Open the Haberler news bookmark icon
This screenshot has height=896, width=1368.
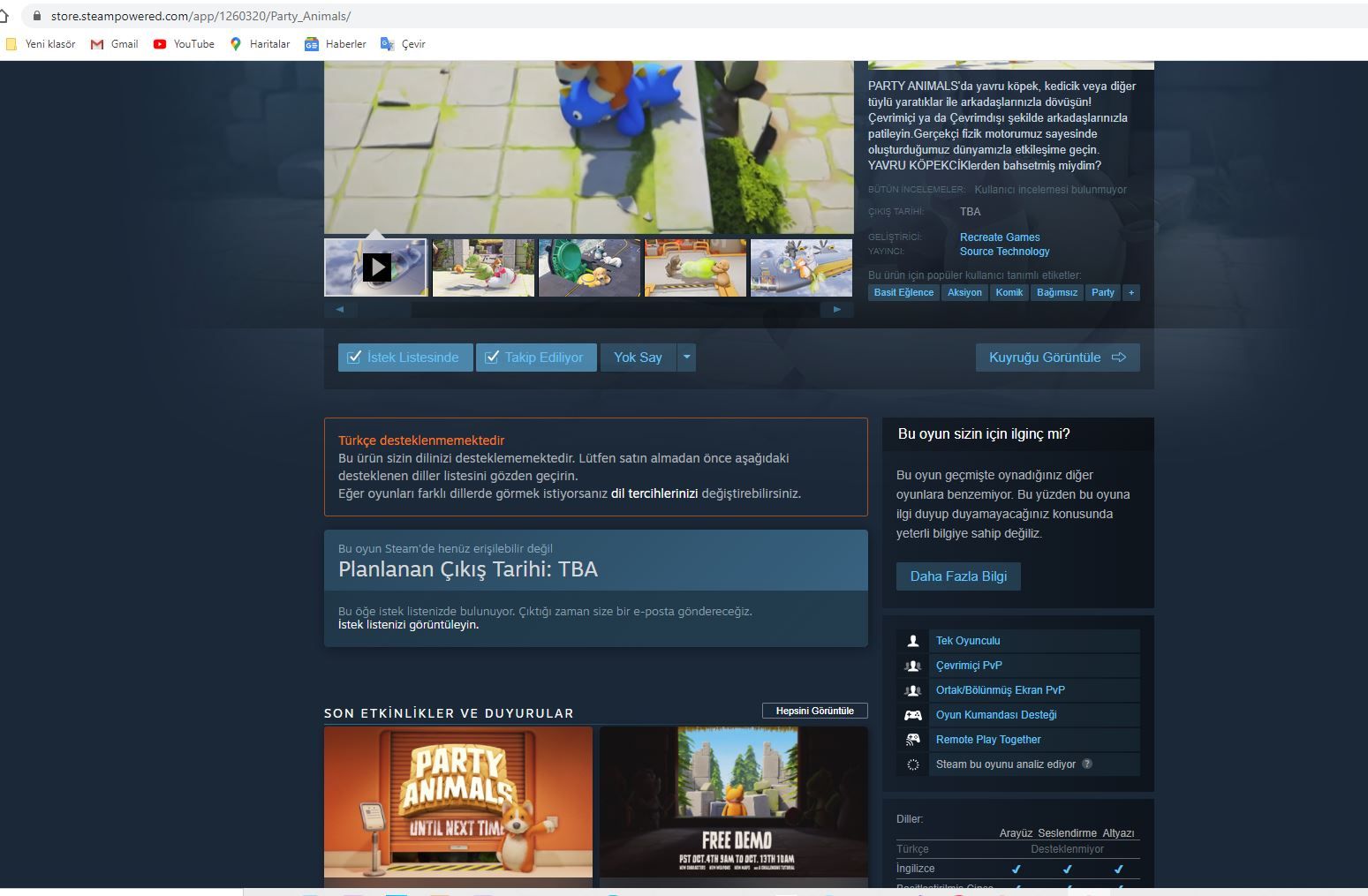click(x=312, y=44)
